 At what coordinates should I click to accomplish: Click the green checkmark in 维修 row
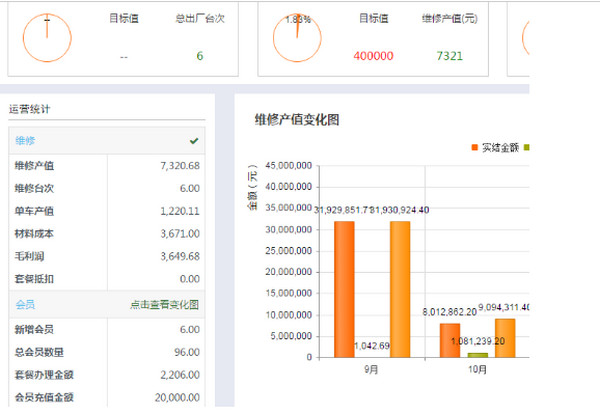click(194, 141)
